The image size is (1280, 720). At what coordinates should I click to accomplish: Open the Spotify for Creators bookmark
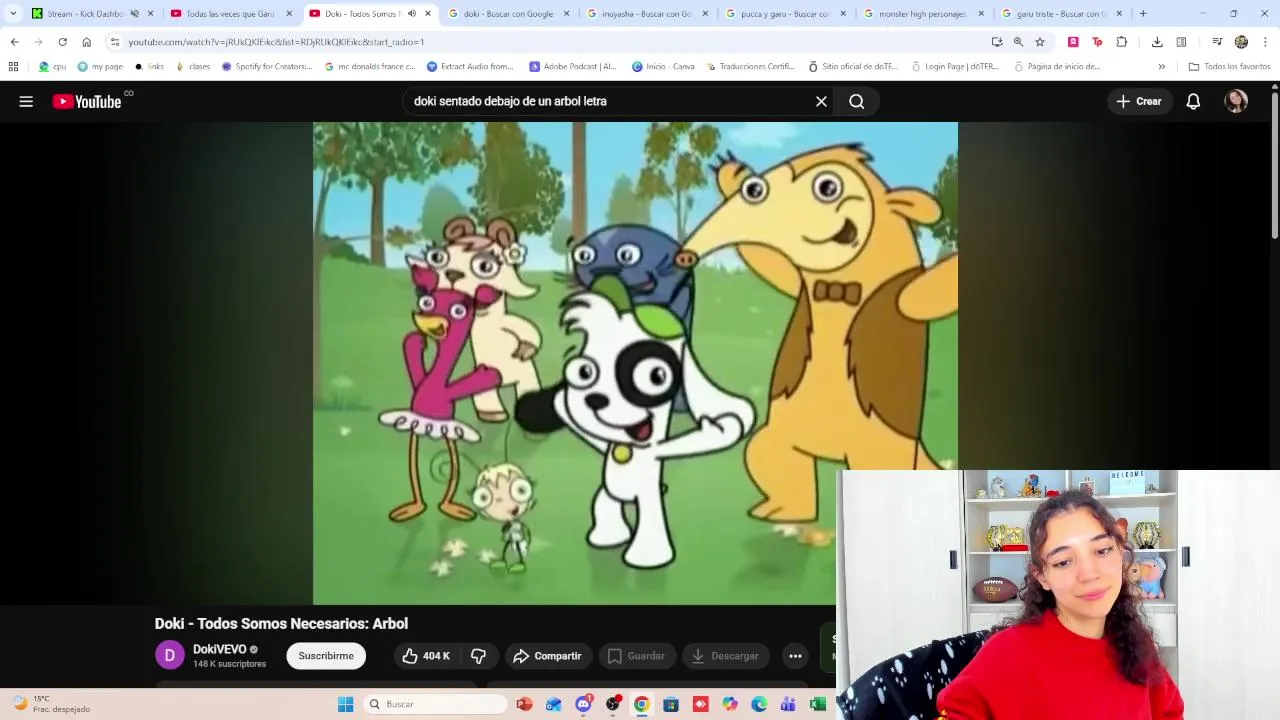267,67
